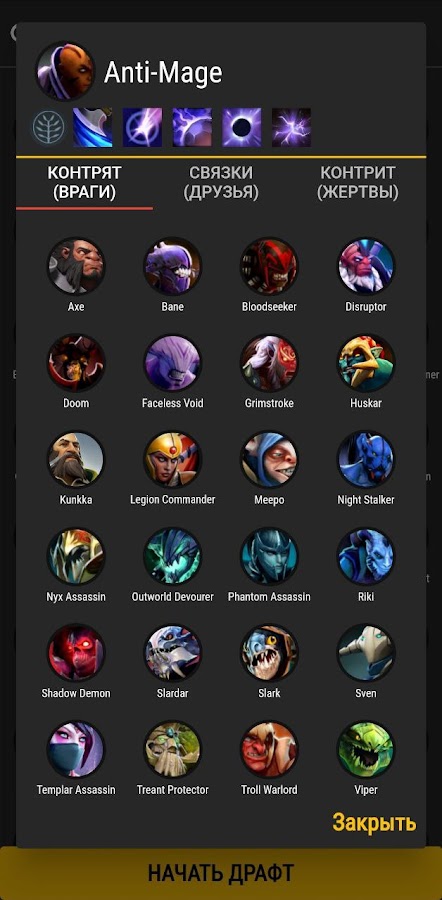Pick the Viper hero portrait
The width and height of the screenshot is (442, 900).
pos(366,750)
